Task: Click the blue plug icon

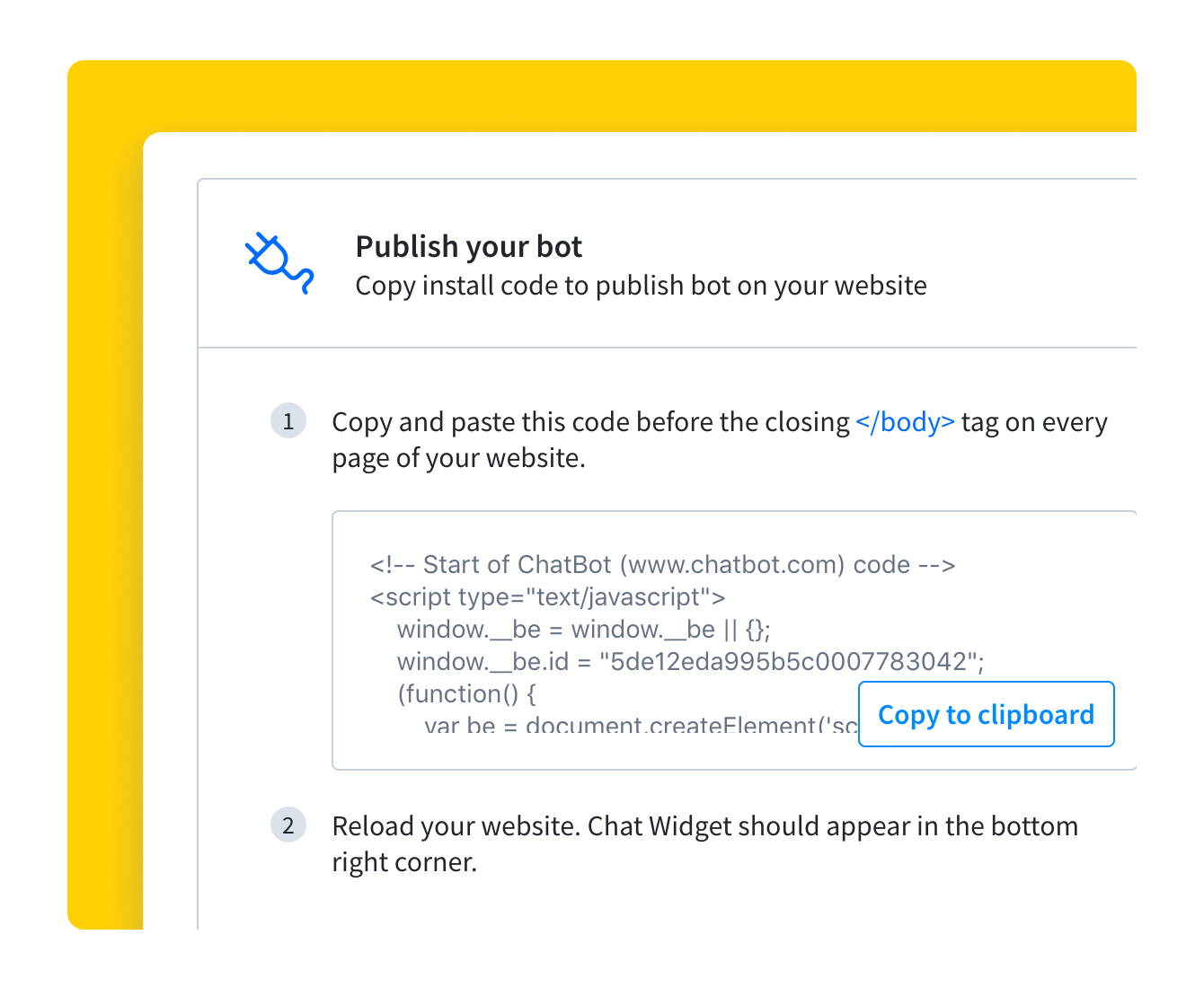Action: pos(279,263)
